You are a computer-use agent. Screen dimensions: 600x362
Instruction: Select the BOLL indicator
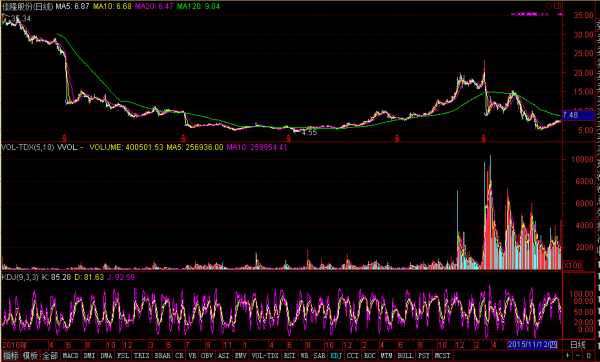[405, 356]
